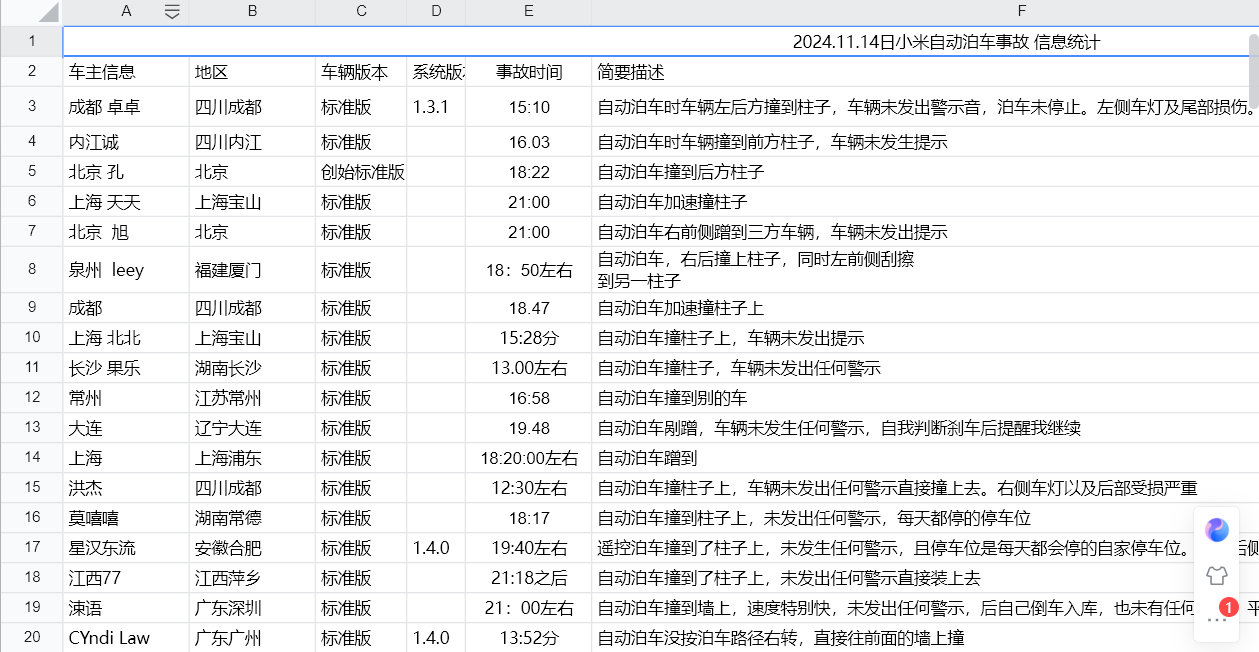Click header cell '事故时间'

(x=529, y=72)
